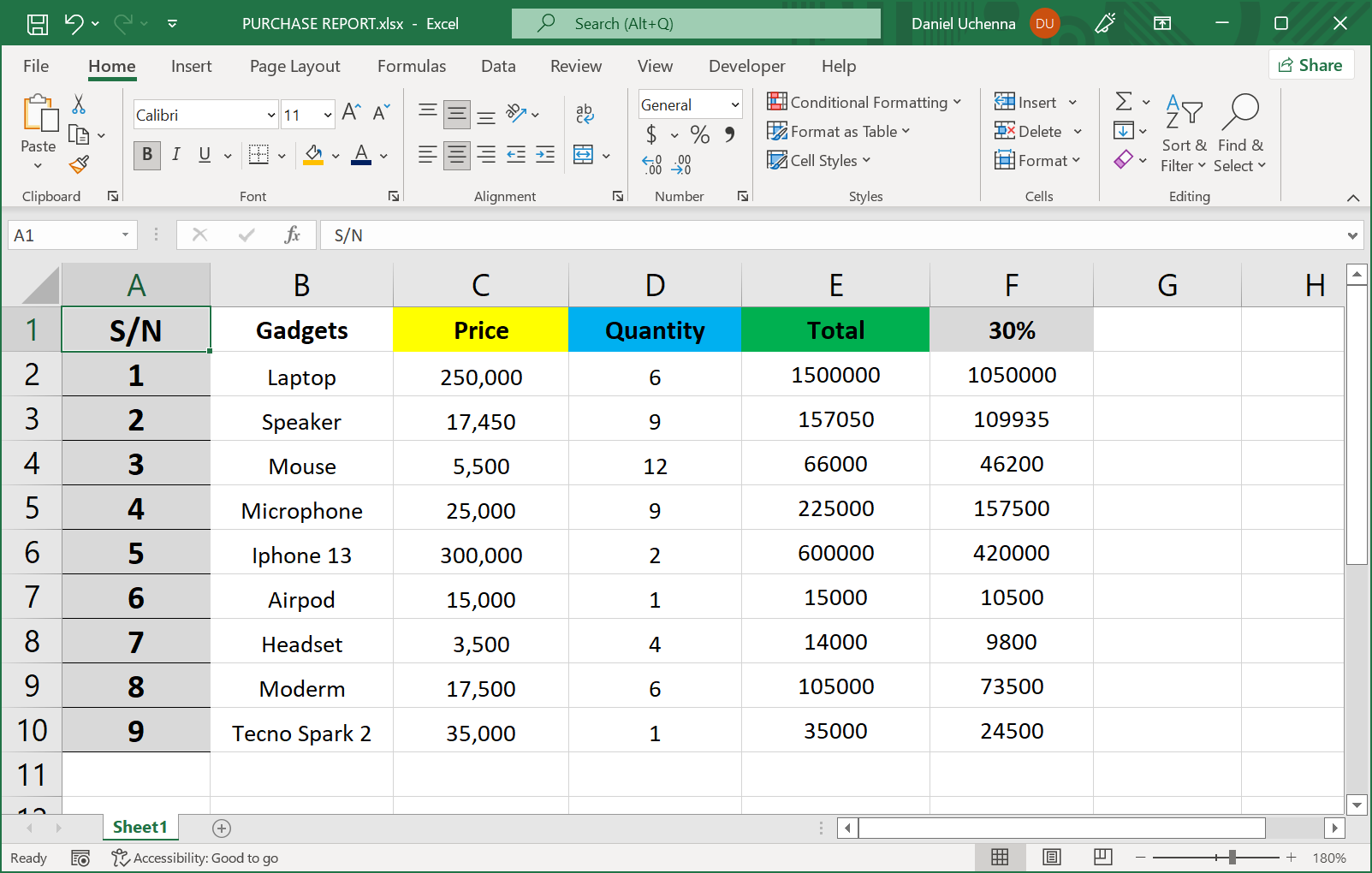
Task: Add a new sheet with plus button
Action: 222,828
